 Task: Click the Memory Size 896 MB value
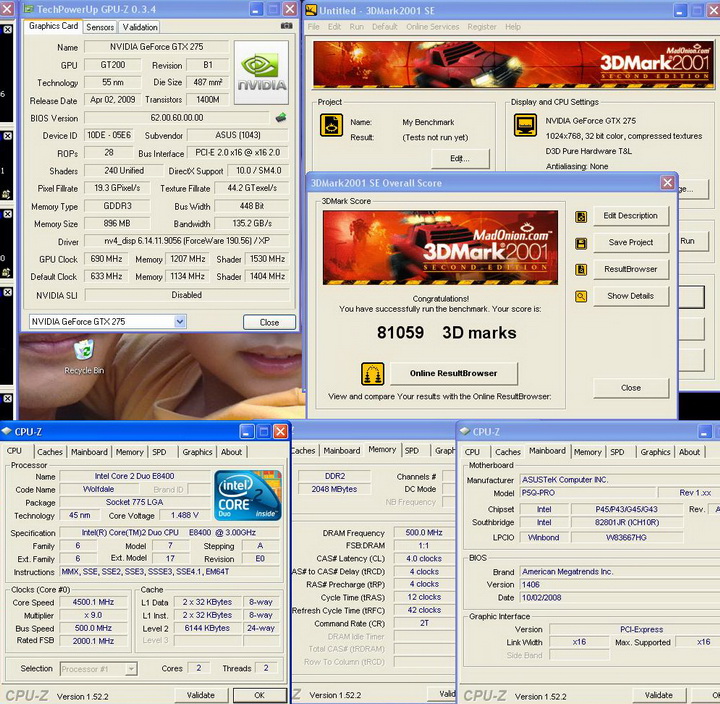117,224
